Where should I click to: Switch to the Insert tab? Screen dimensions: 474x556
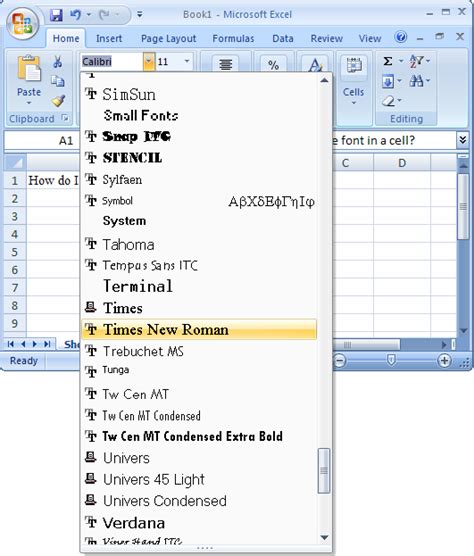click(x=109, y=38)
